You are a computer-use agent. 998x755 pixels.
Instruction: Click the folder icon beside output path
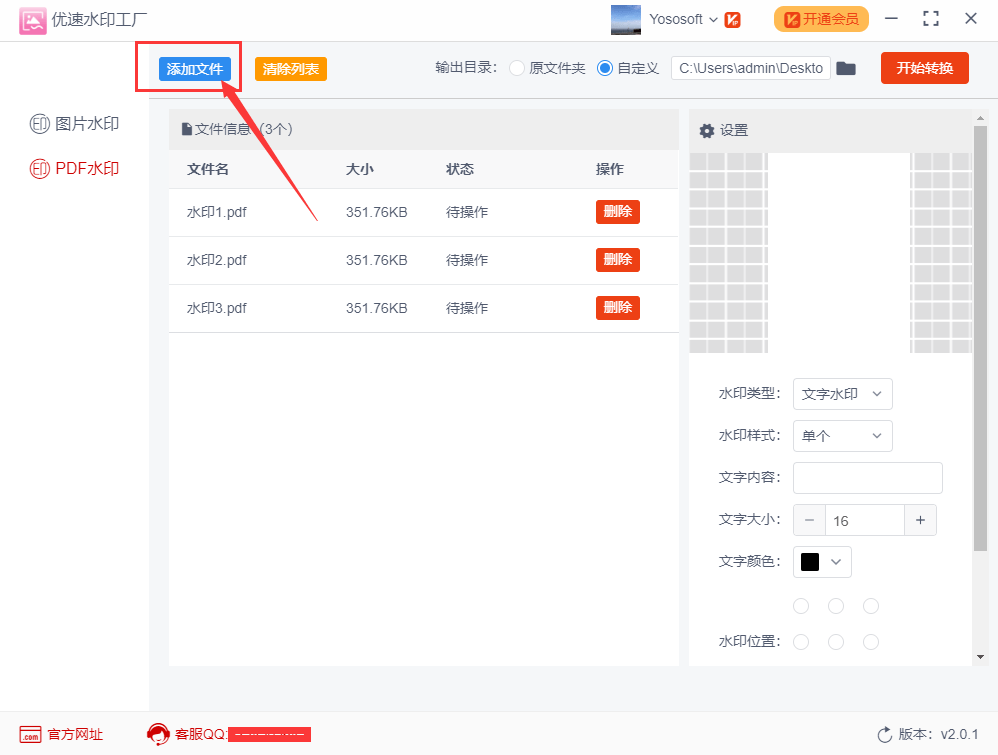(x=846, y=68)
